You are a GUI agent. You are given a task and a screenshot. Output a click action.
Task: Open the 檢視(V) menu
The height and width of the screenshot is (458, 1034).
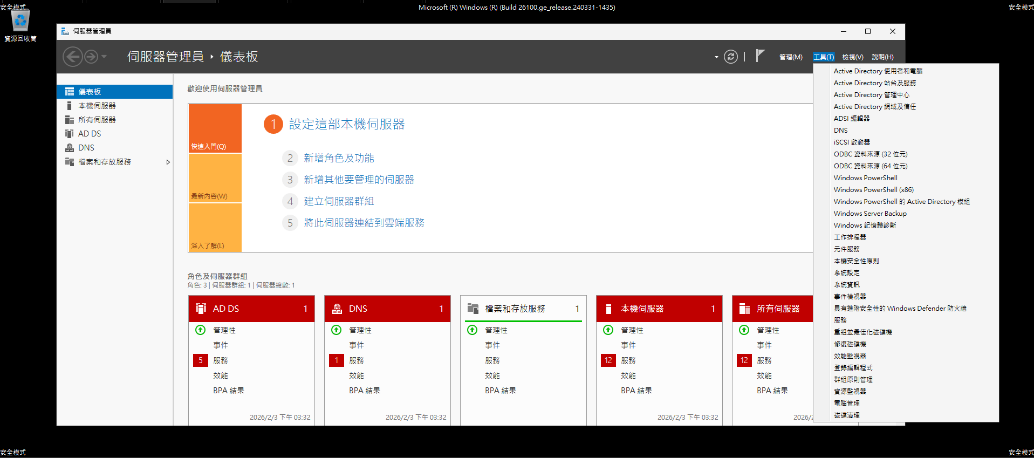[x=853, y=57]
